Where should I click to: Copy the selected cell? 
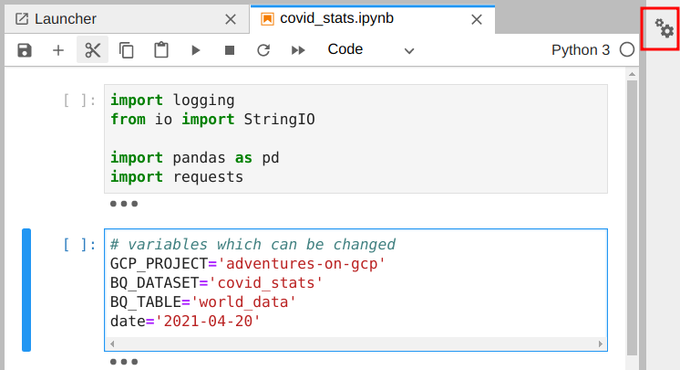126,50
